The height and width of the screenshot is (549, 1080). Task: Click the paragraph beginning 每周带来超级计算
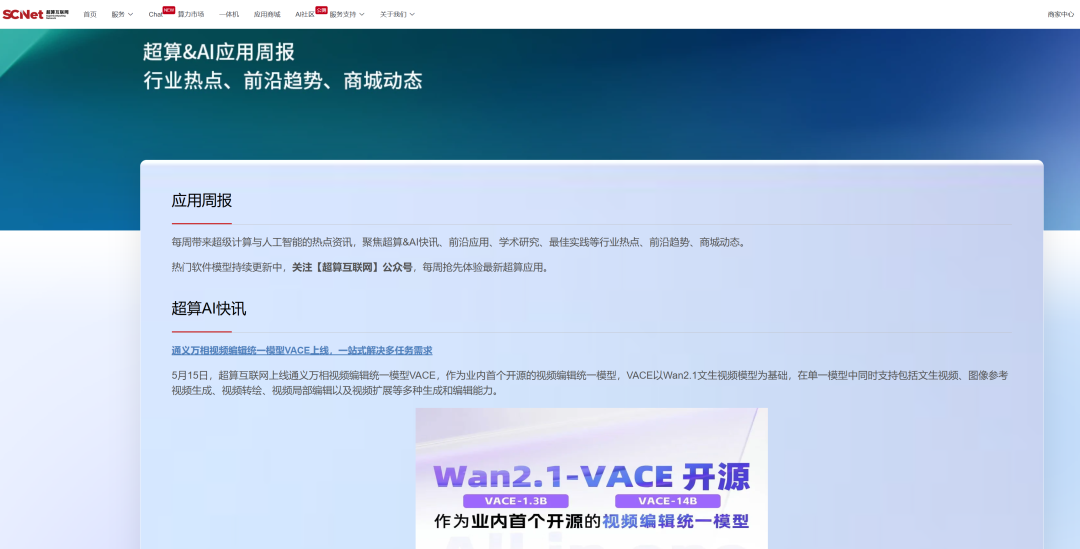(459, 242)
